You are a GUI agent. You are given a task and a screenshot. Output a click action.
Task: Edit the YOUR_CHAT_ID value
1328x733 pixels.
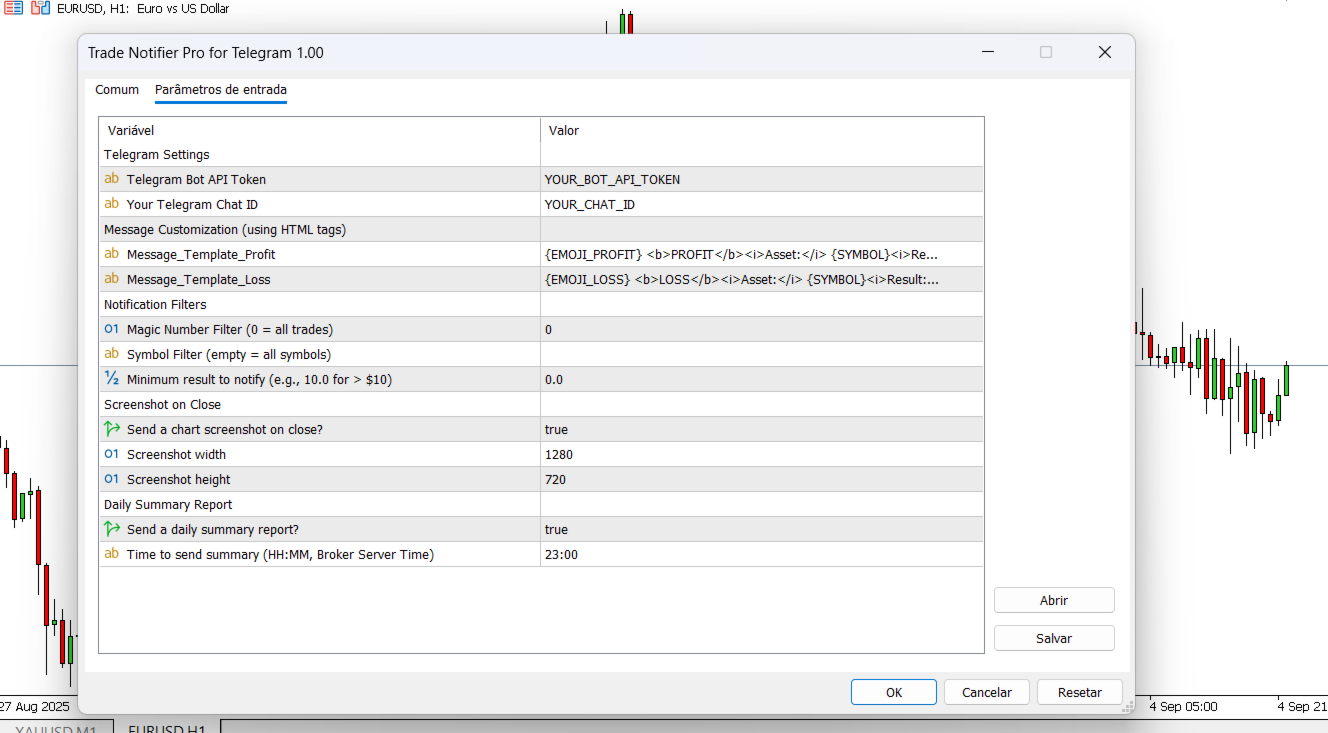[x=762, y=204]
